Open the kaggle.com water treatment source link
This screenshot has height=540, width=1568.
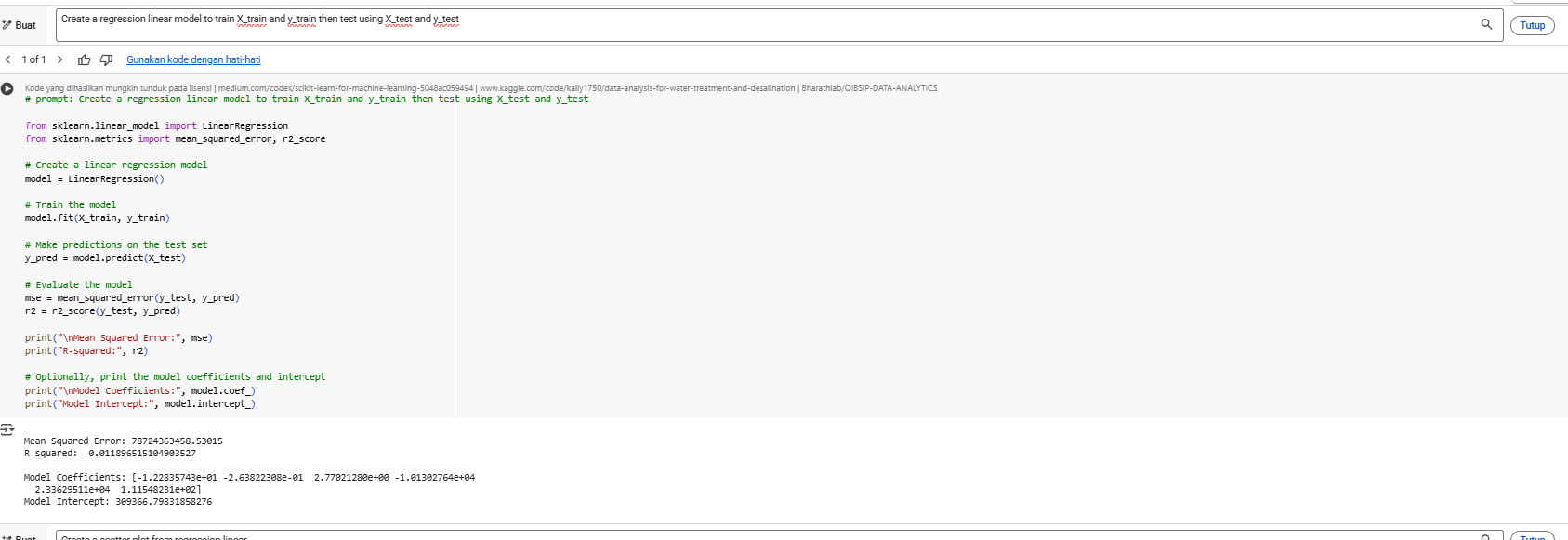tap(637, 88)
